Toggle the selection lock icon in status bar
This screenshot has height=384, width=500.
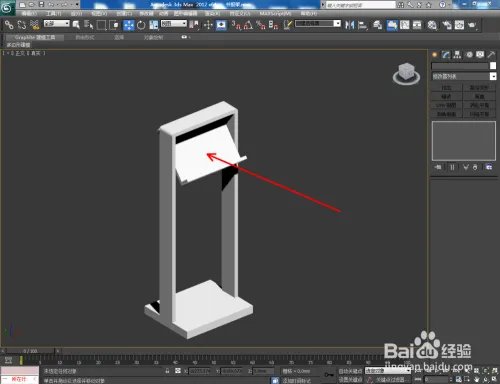pyautogui.click(x=167, y=371)
